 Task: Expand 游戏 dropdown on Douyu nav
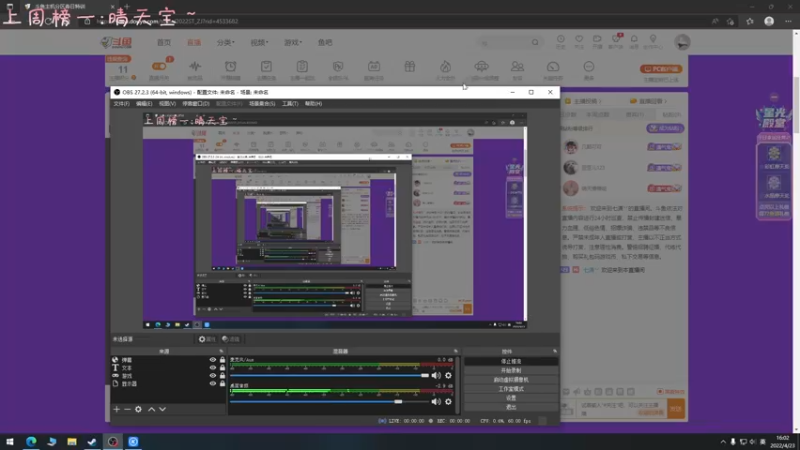pos(293,42)
